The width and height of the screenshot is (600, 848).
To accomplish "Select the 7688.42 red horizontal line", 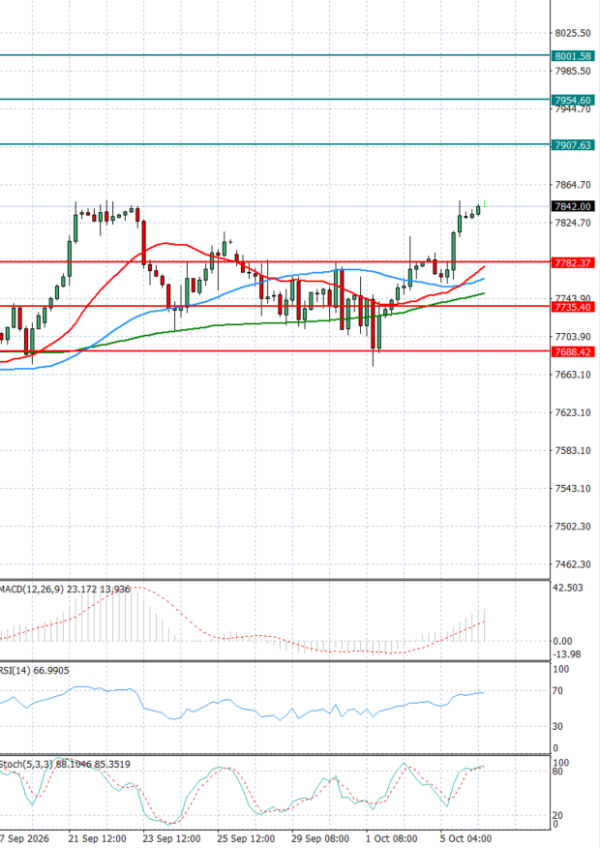I will click(x=275, y=351).
